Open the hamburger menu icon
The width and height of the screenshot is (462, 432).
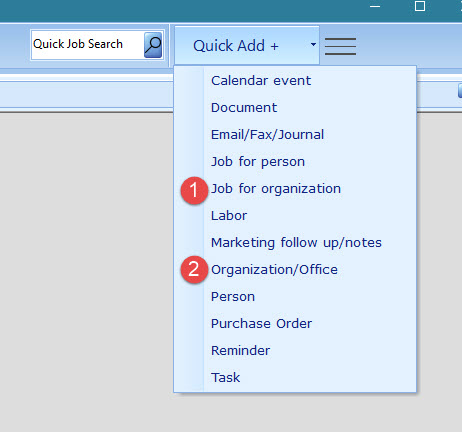click(x=340, y=46)
